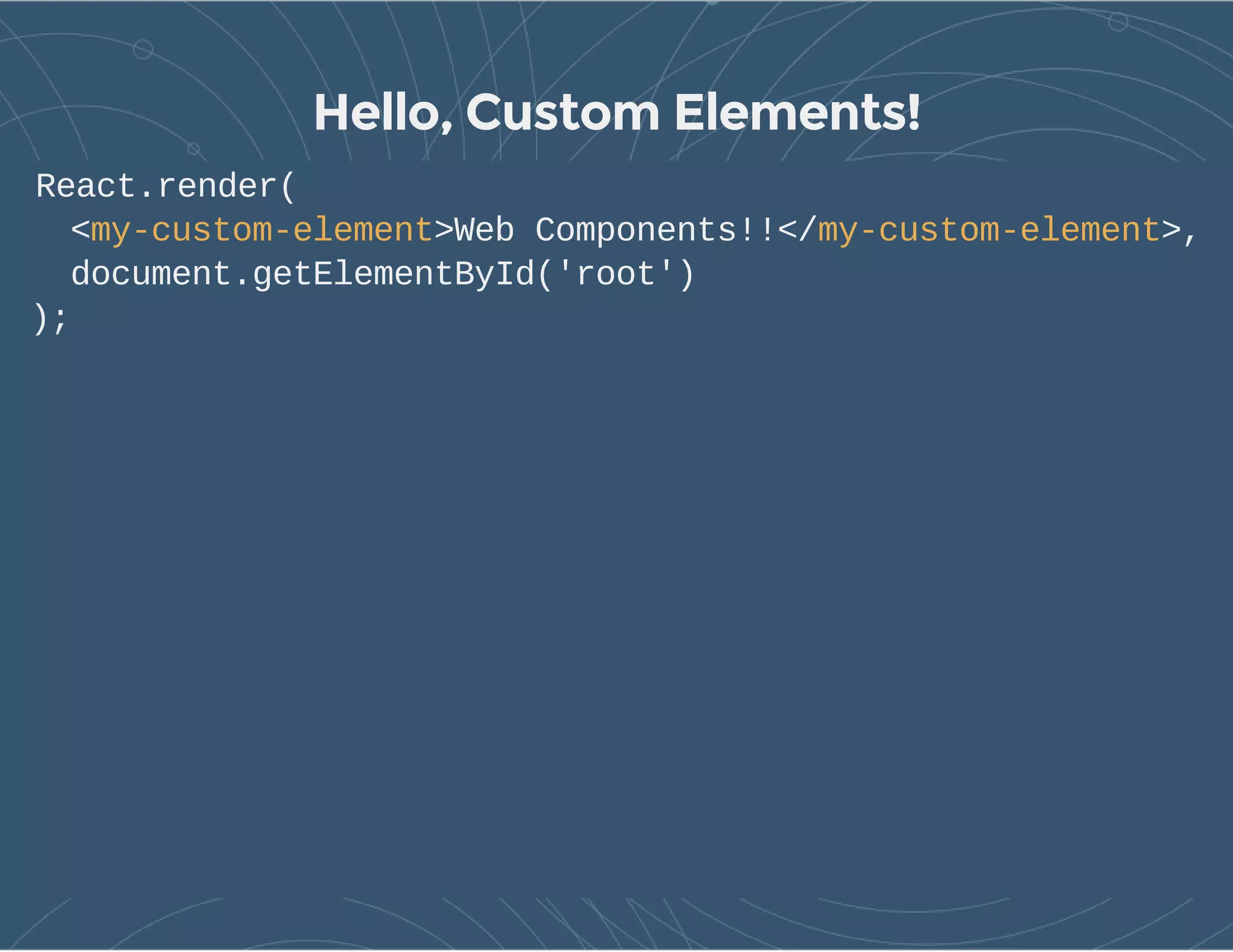Click the slide title 'Hello, Custom Elements!'
Screen dimensions: 1233x952
point(617,113)
